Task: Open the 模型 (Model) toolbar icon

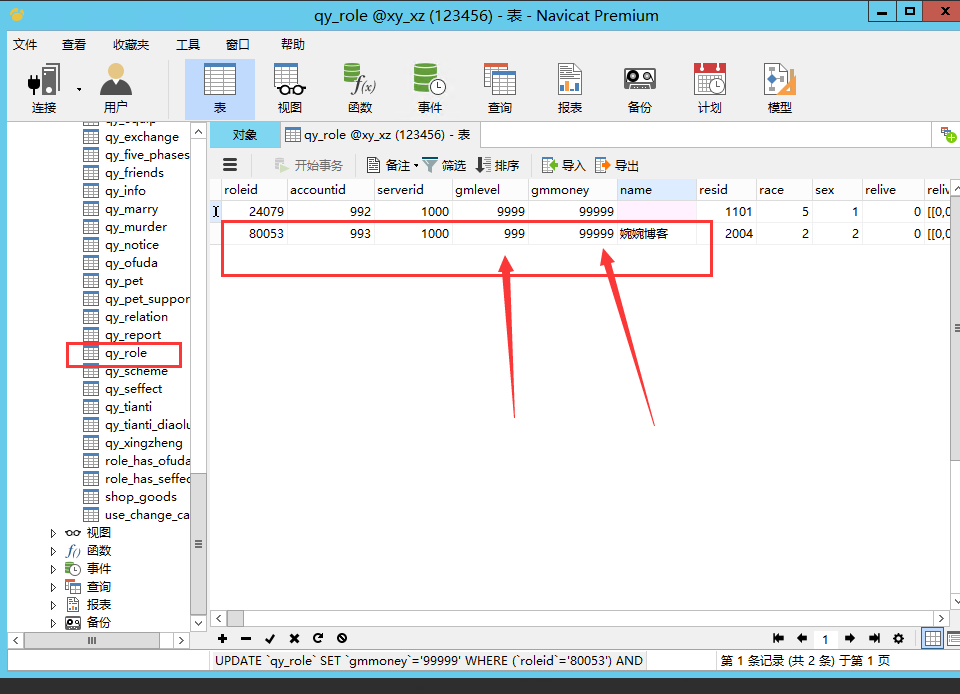Action: (x=779, y=88)
